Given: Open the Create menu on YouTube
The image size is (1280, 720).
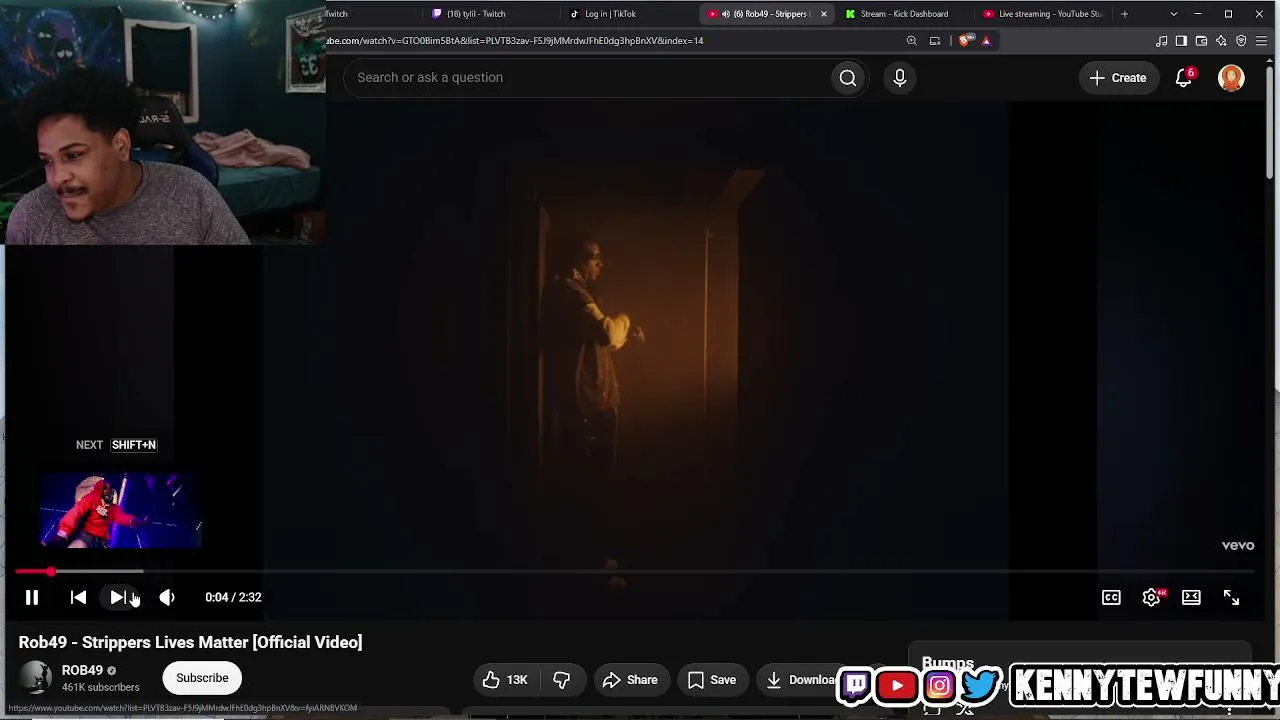Looking at the screenshot, I should pos(1118,77).
